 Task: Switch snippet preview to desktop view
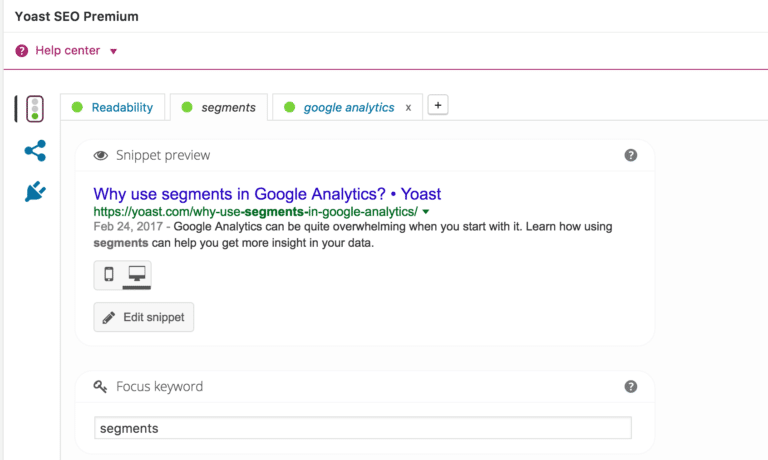137,274
